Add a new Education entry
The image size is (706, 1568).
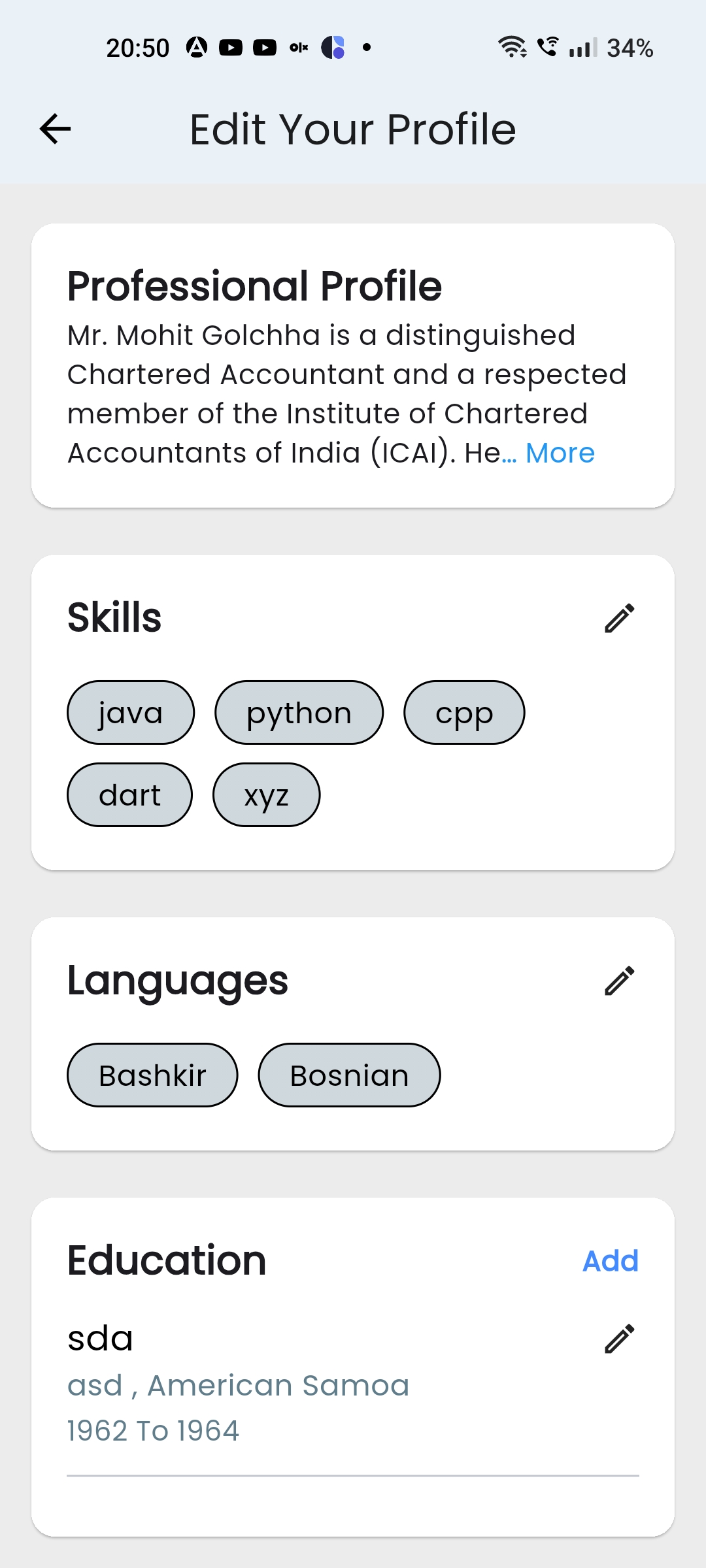point(611,1261)
